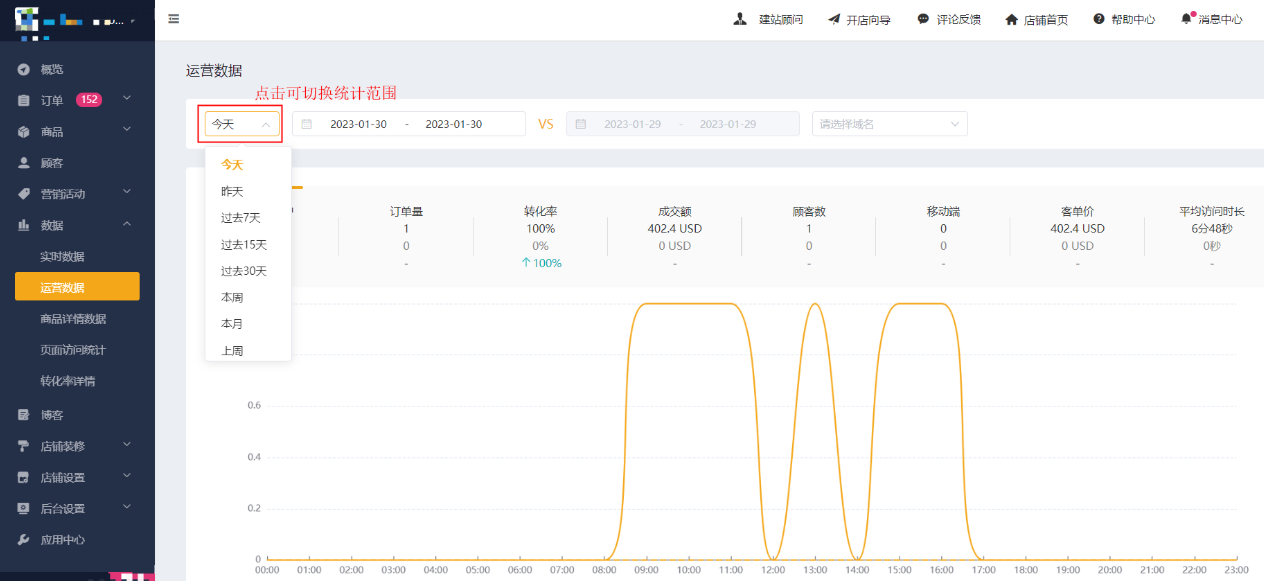Open 消息中心 notification bell
The width and height of the screenshot is (1264, 581).
coord(1186,19)
